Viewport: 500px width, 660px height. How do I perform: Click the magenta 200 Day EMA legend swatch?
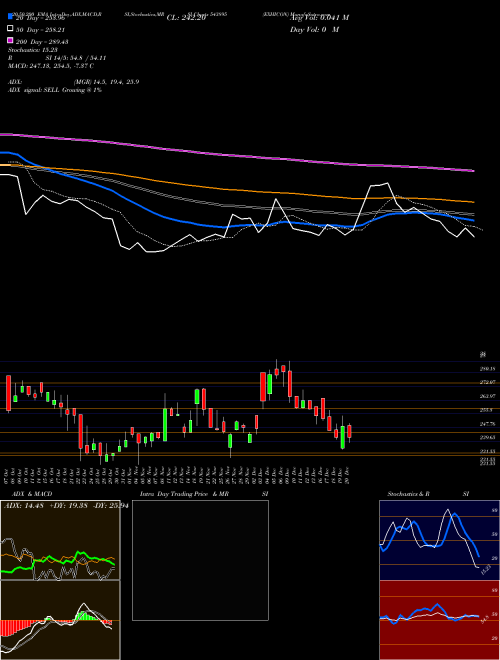click(x=10, y=40)
